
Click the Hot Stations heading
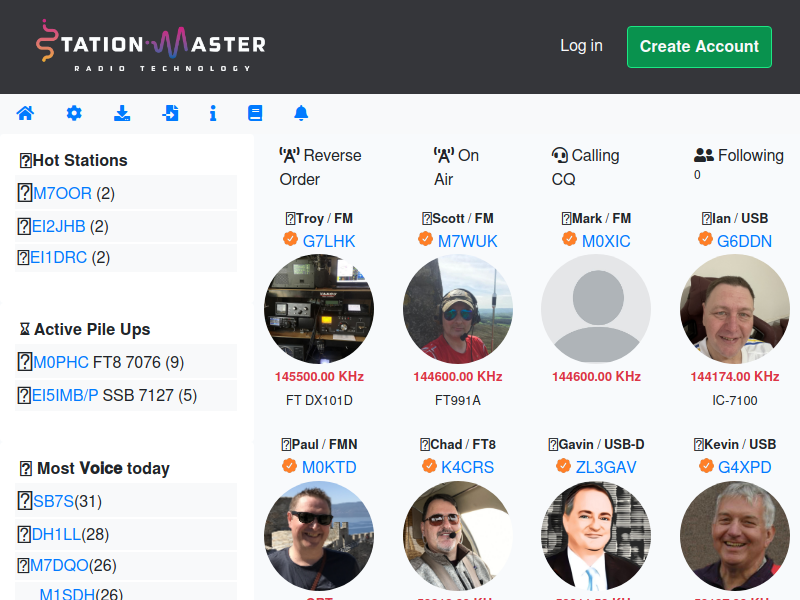coord(73,160)
